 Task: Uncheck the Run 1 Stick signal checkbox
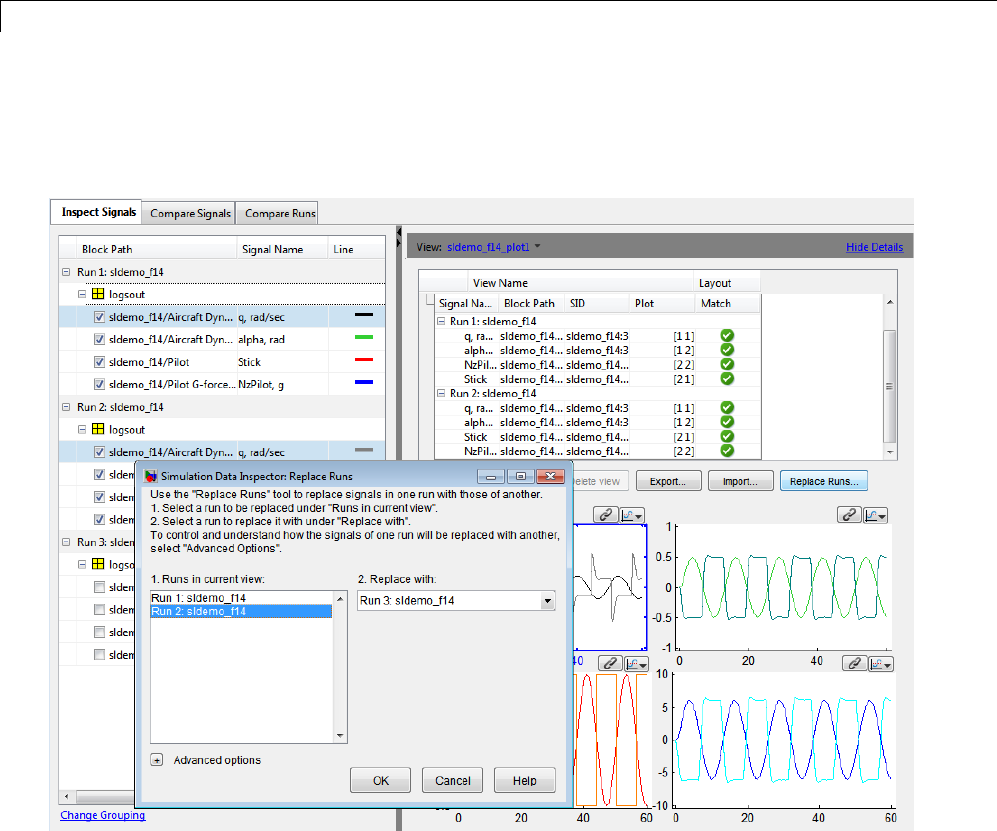point(99,362)
